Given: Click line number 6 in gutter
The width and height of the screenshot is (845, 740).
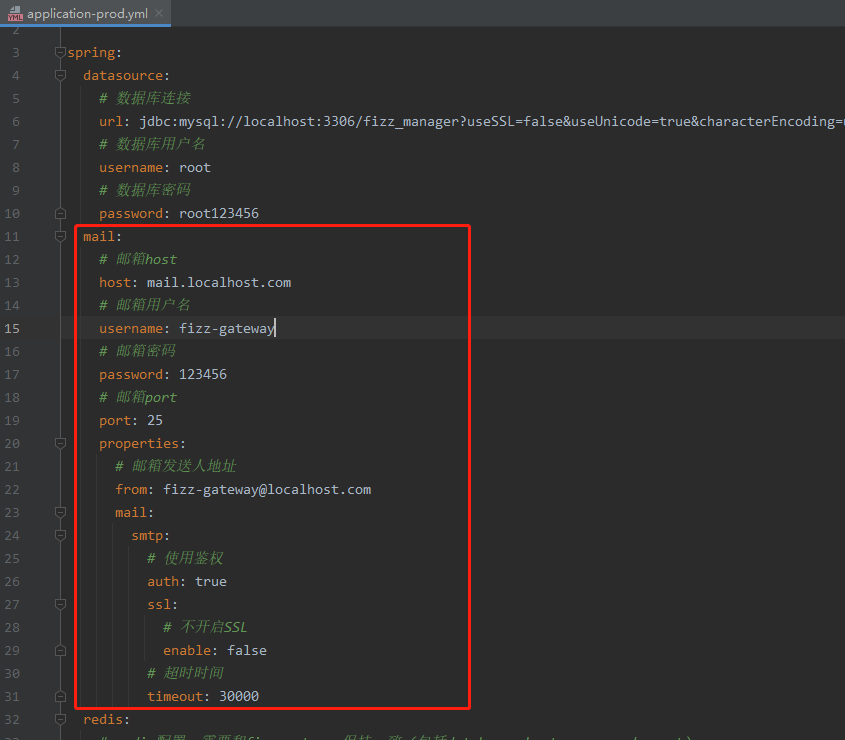Looking at the screenshot, I should coord(16,121).
